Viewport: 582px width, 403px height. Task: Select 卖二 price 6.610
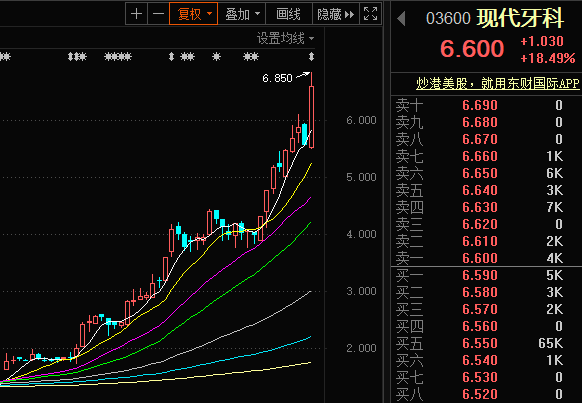coord(480,241)
